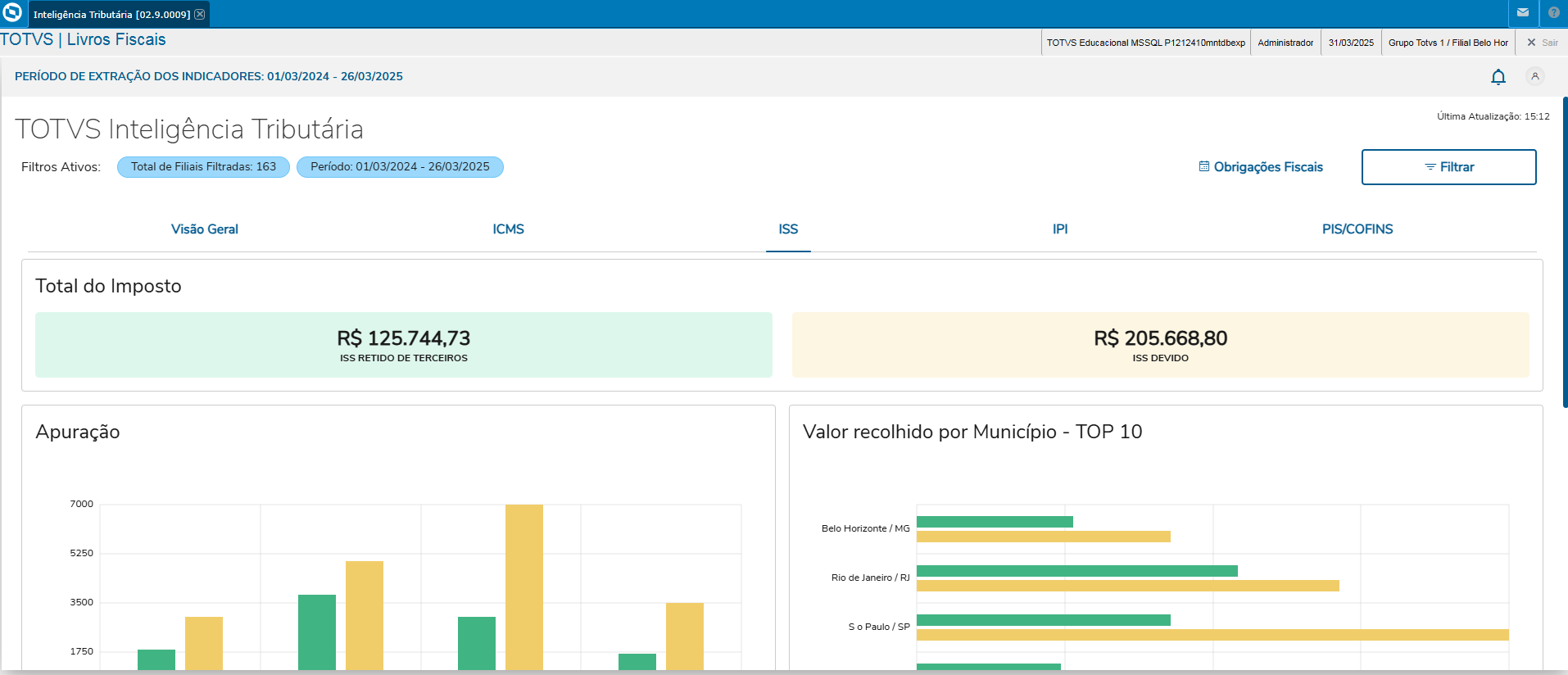This screenshot has width=1568, height=675.
Task: Switch to the ICMS tab
Action: [x=508, y=229]
